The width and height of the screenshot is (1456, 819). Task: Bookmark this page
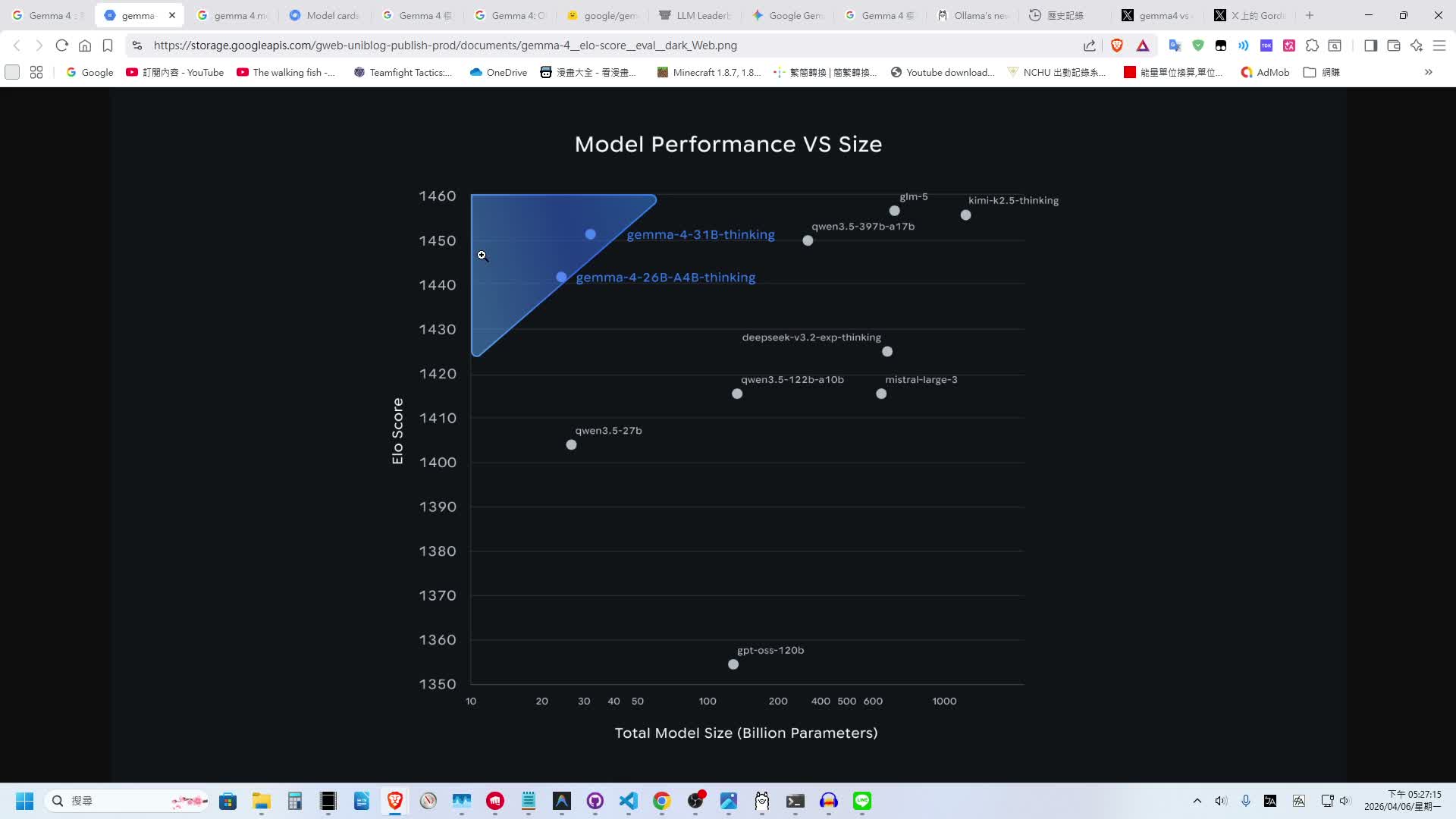(x=108, y=45)
